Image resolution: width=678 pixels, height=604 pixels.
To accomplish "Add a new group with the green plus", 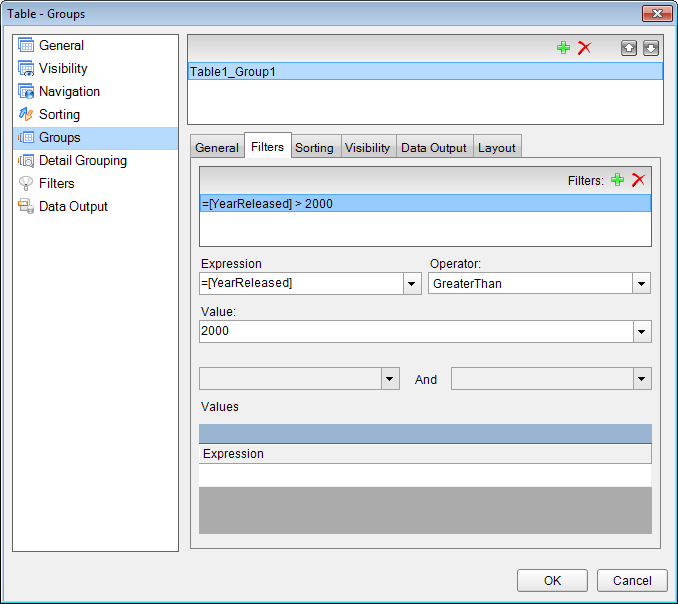I will tap(563, 48).
